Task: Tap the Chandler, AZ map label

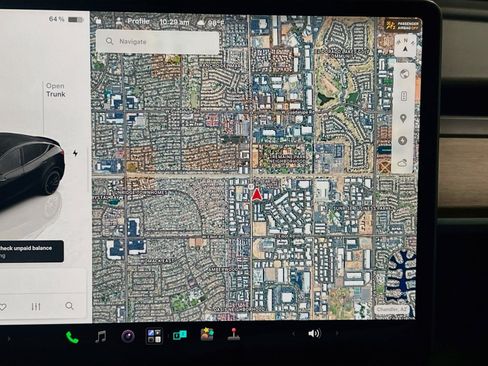Action: coord(392,309)
